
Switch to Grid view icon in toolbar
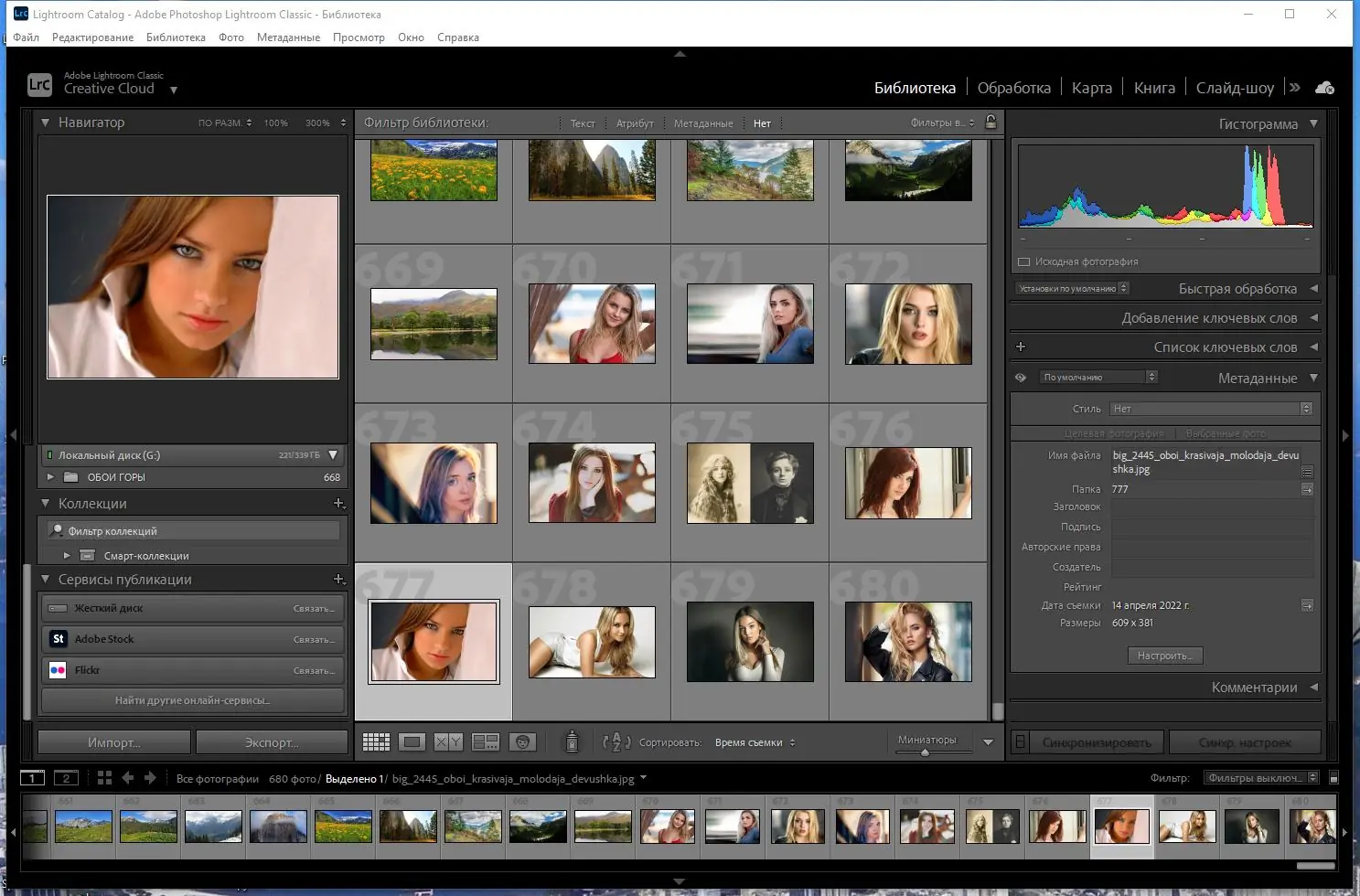click(376, 742)
